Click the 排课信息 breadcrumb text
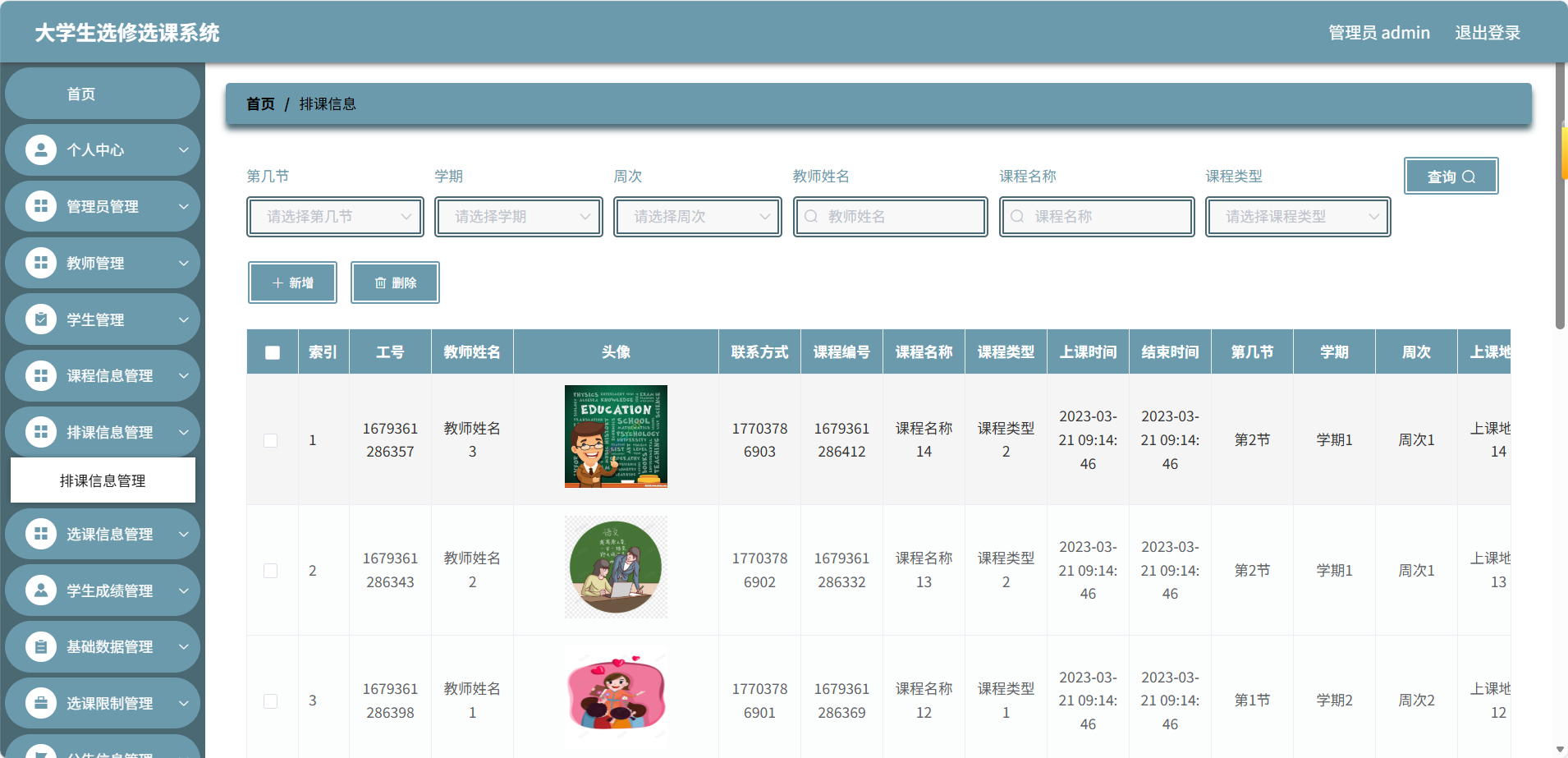The image size is (1568, 758). pos(328,104)
